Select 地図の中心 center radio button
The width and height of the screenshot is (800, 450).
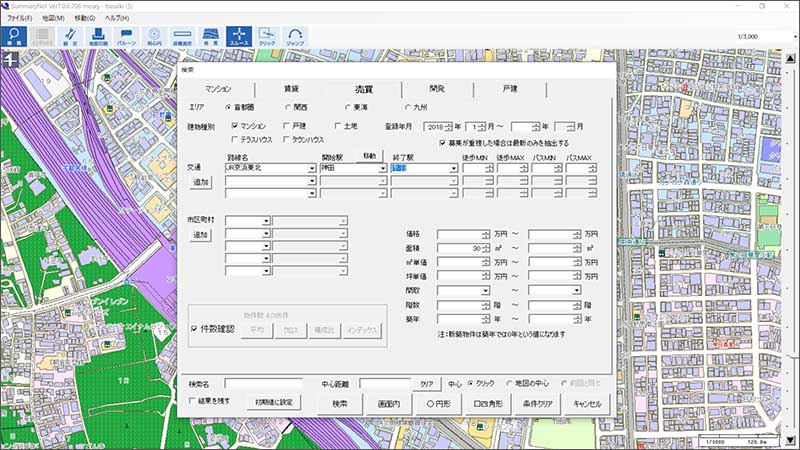pos(509,383)
